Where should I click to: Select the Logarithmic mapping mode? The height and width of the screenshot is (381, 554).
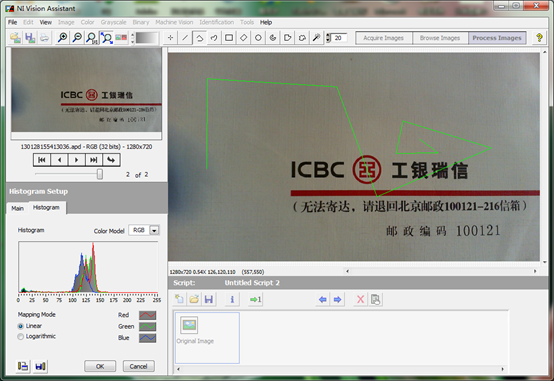[x=37, y=336]
